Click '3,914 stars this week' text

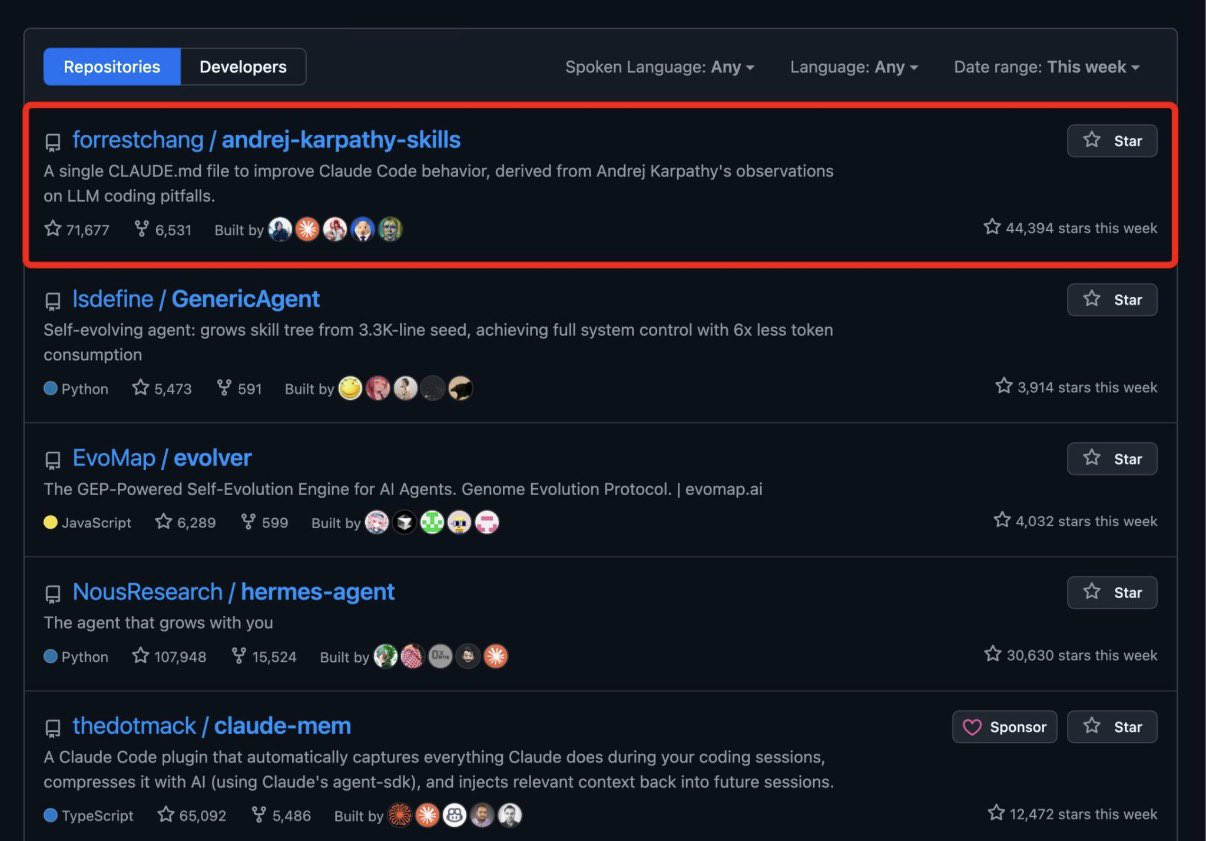click(1076, 387)
